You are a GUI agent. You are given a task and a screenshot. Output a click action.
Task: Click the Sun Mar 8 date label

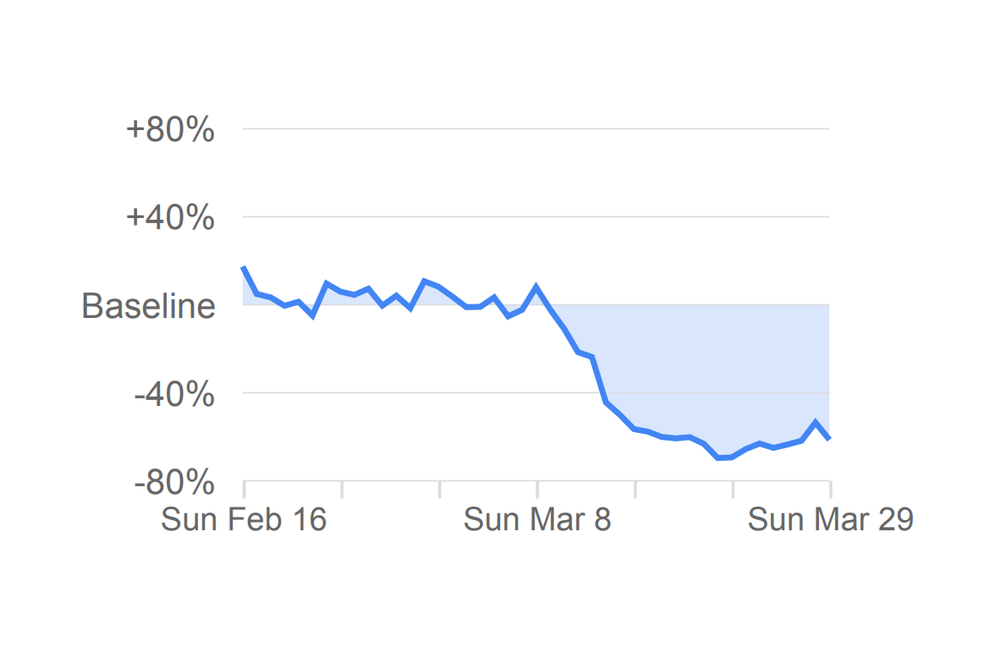(x=537, y=520)
